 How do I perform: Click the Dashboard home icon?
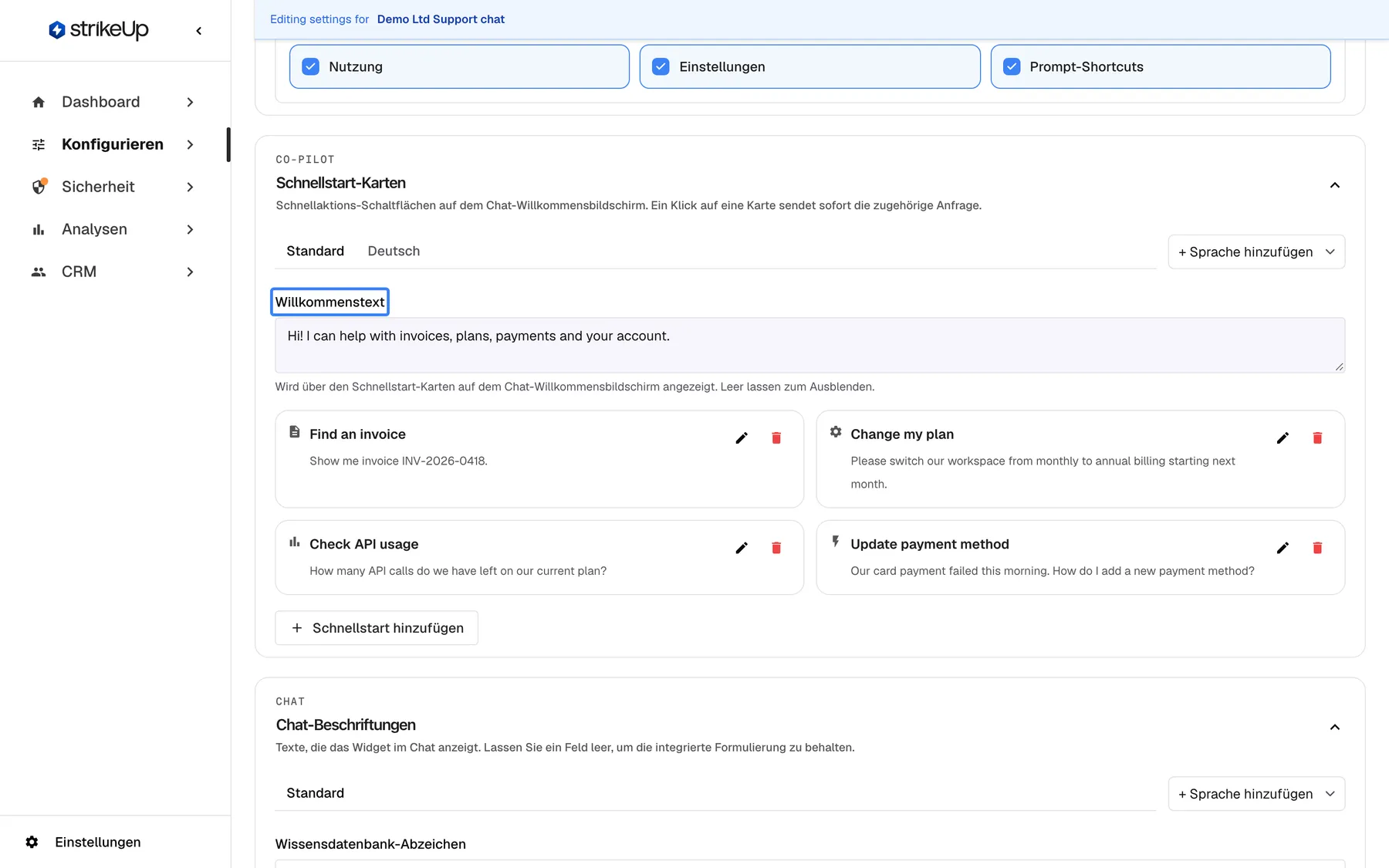tap(39, 102)
